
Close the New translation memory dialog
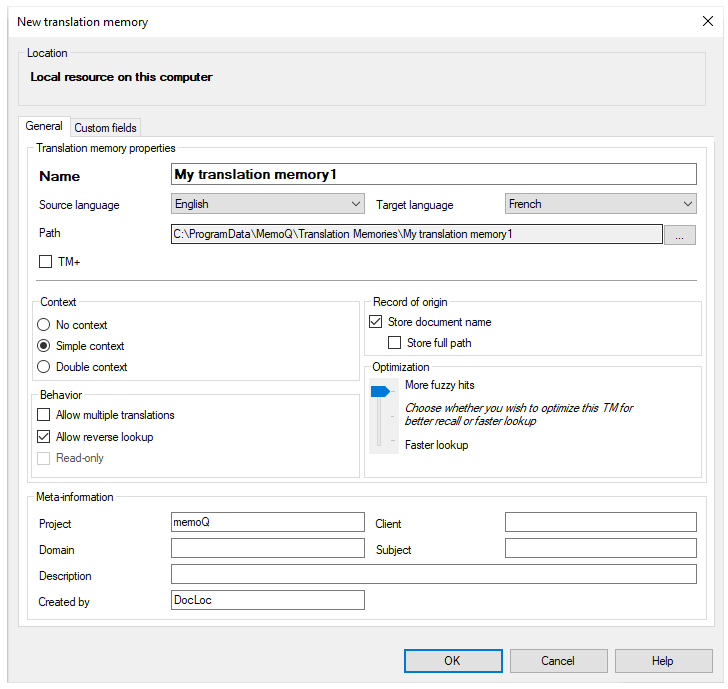708,21
